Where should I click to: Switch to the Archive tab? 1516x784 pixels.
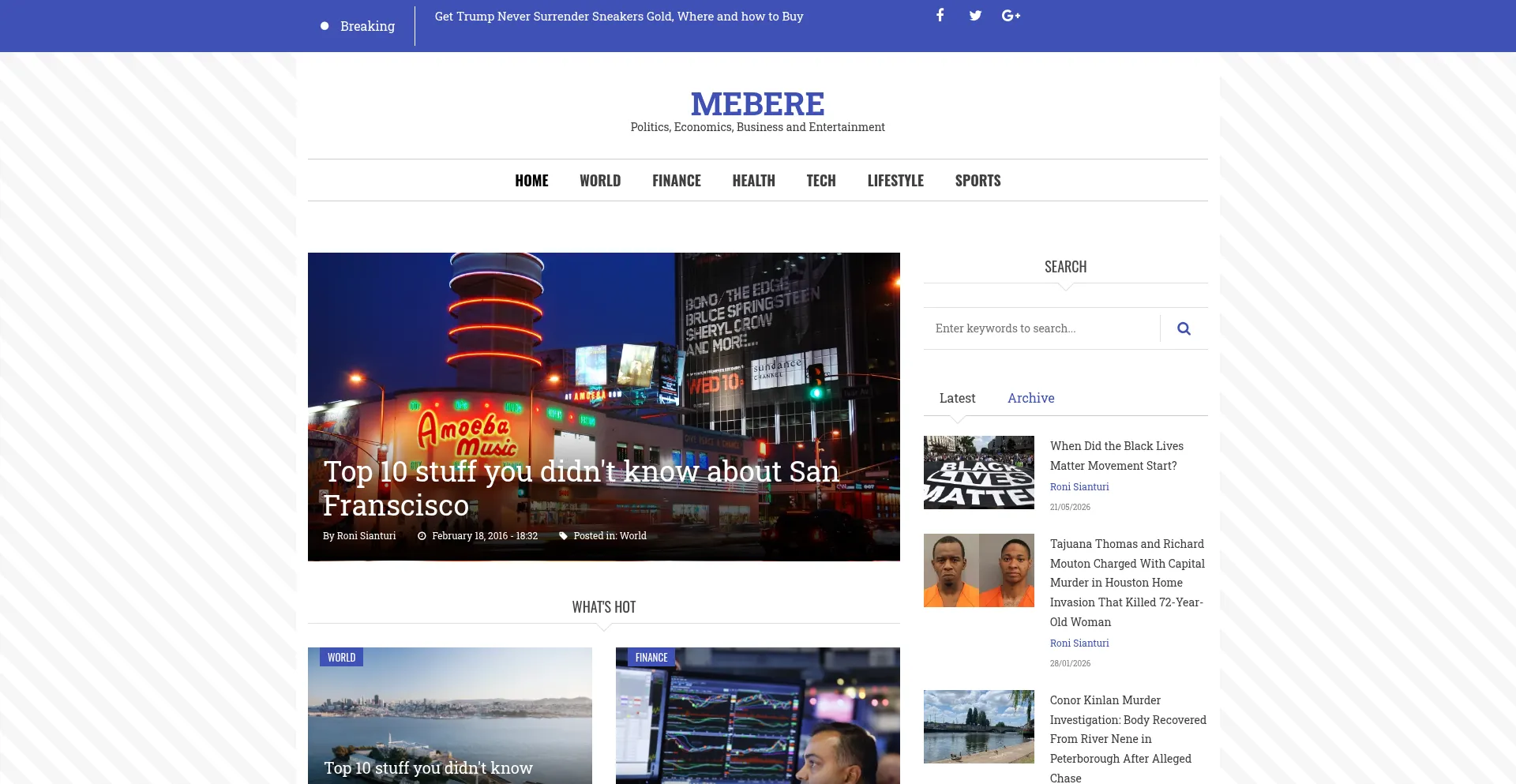click(1030, 398)
